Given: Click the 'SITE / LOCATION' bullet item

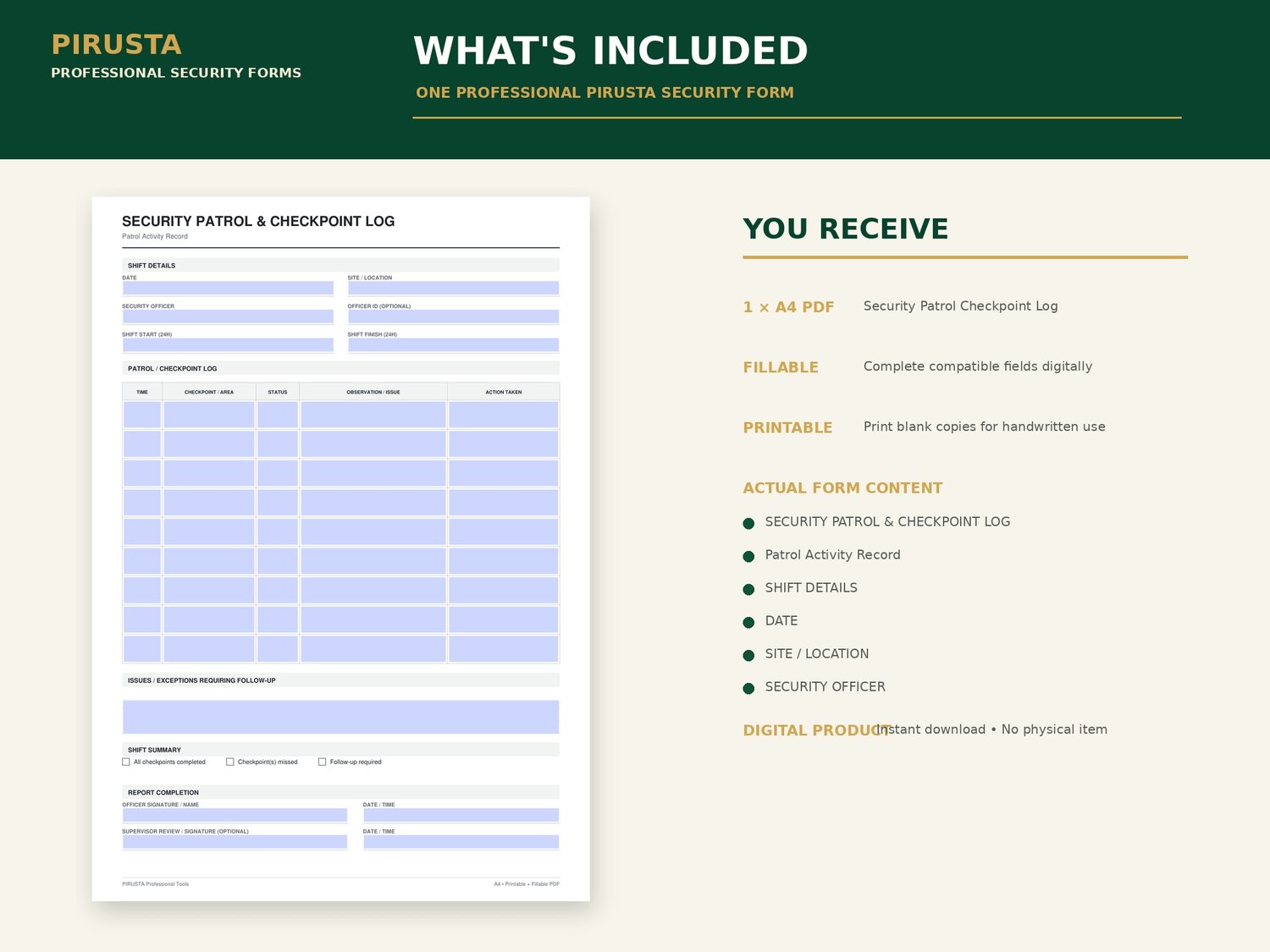Looking at the screenshot, I should pyautogui.click(x=817, y=653).
